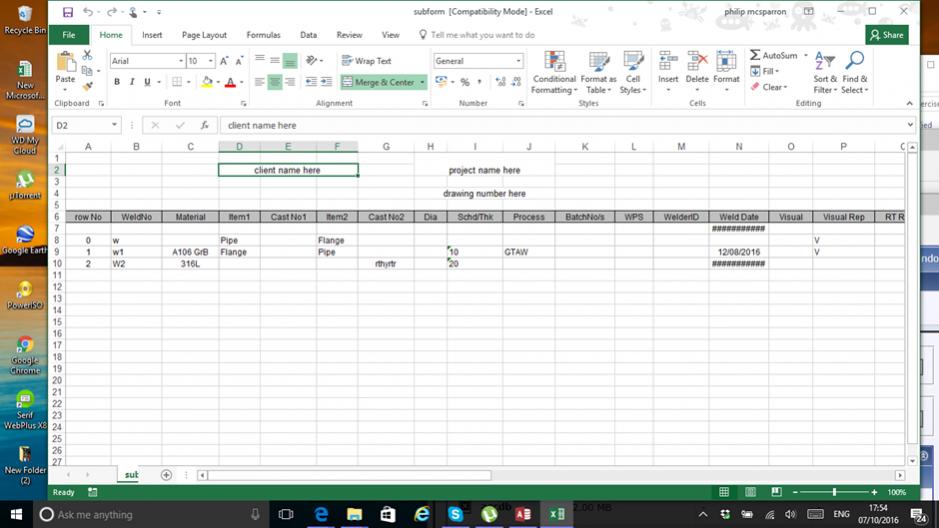
Task: Click Tell me what you want to do
Action: click(477, 35)
